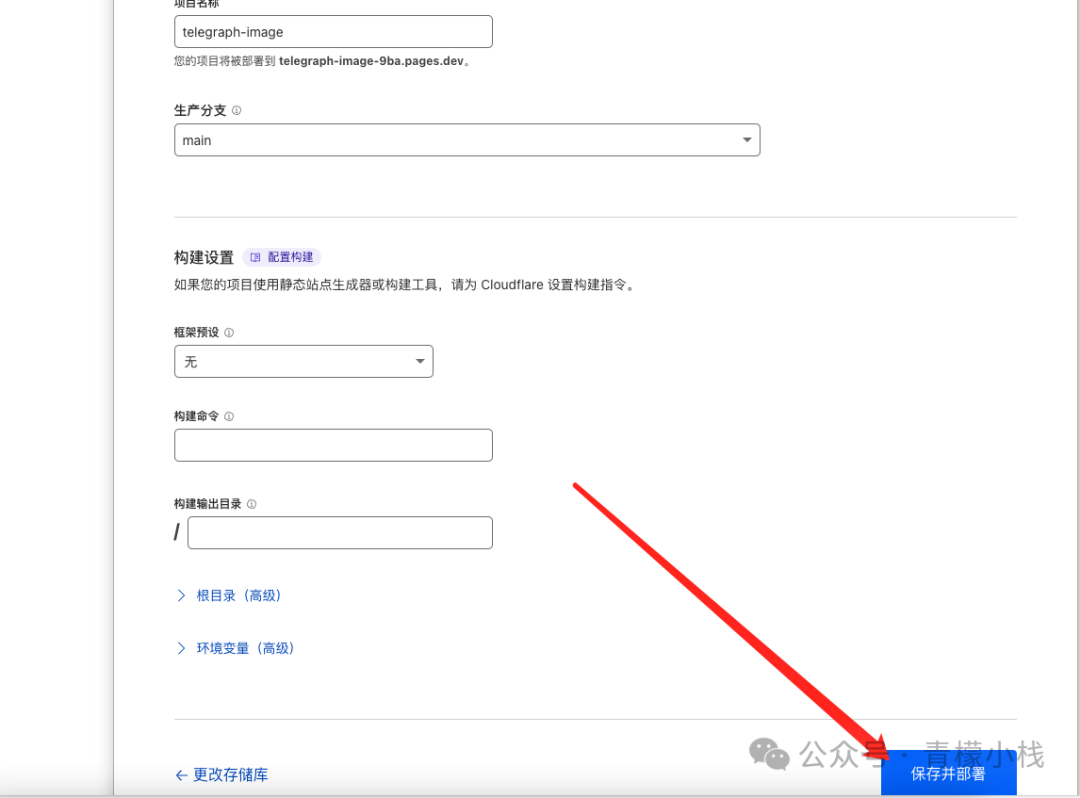Image resolution: width=1080 pixels, height=798 pixels.
Task: Click the 构建输出目录 input field
Action: (340, 533)
